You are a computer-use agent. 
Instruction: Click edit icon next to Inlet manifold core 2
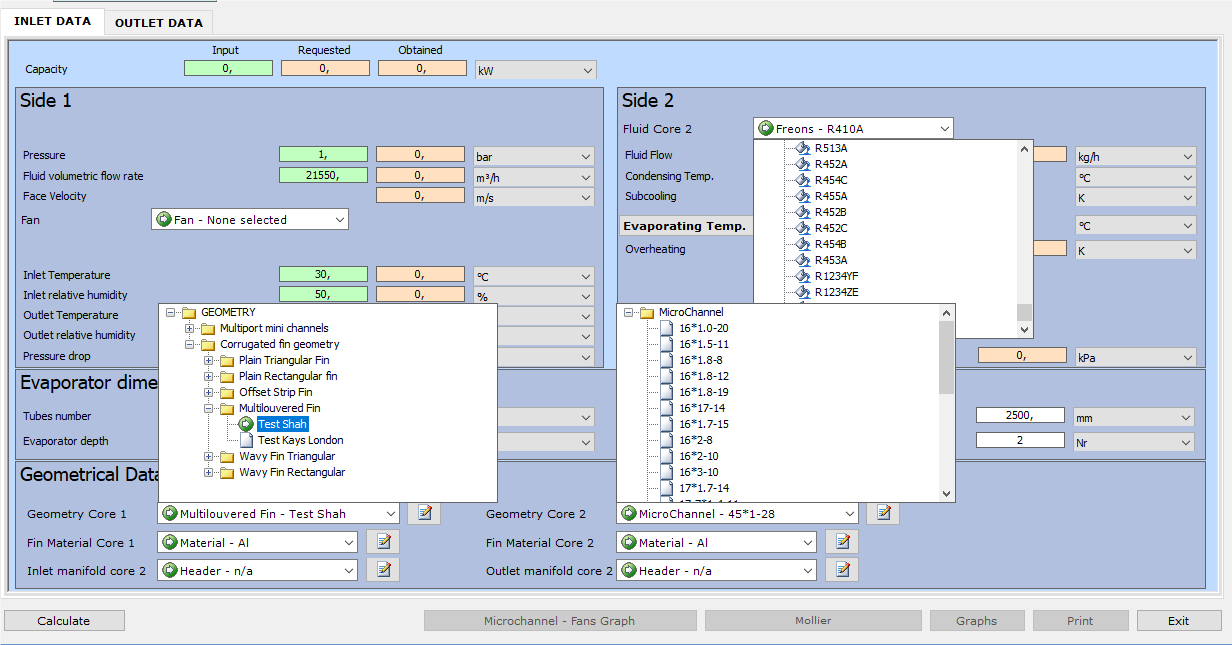point(383,570)
